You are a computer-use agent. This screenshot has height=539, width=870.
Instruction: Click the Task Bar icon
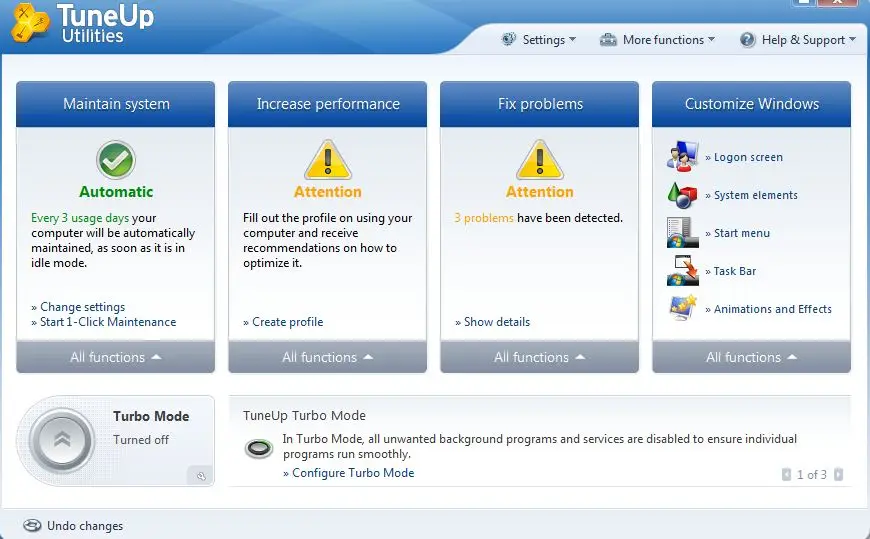(x=682, y=271)
